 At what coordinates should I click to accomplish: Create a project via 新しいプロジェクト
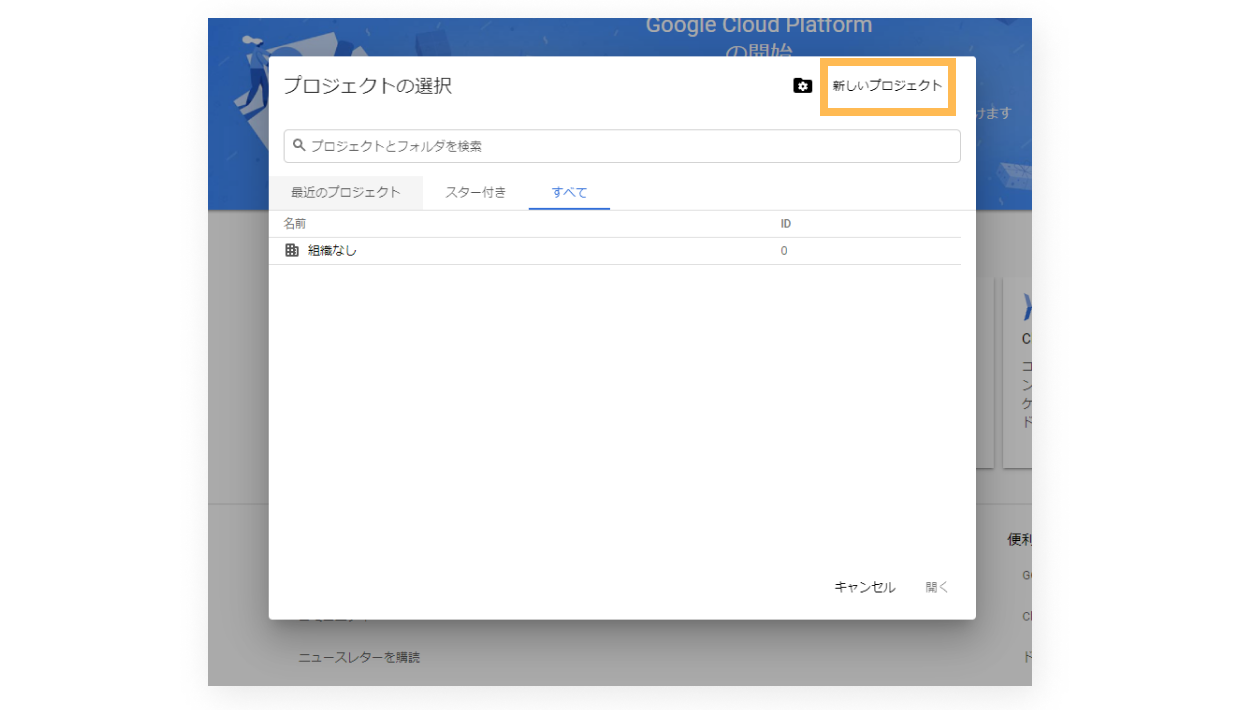click(887, 86)
